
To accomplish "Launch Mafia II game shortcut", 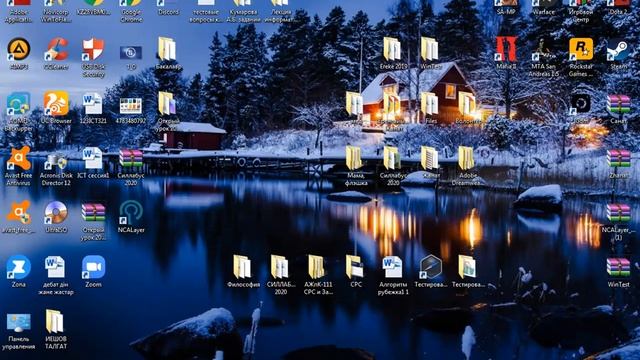I will point(506,49).
